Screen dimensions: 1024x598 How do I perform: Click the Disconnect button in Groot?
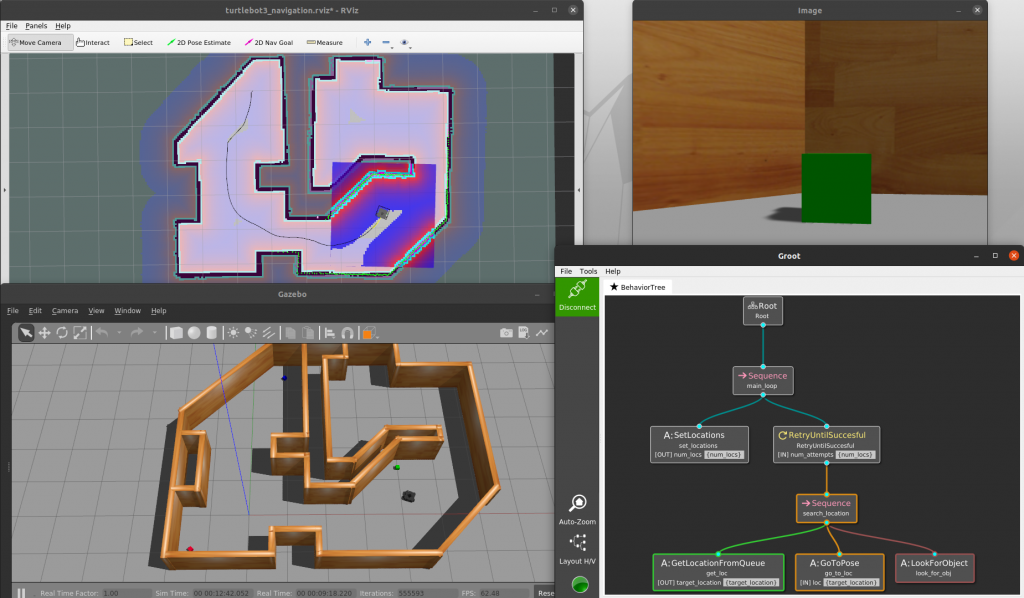[577, 297]
